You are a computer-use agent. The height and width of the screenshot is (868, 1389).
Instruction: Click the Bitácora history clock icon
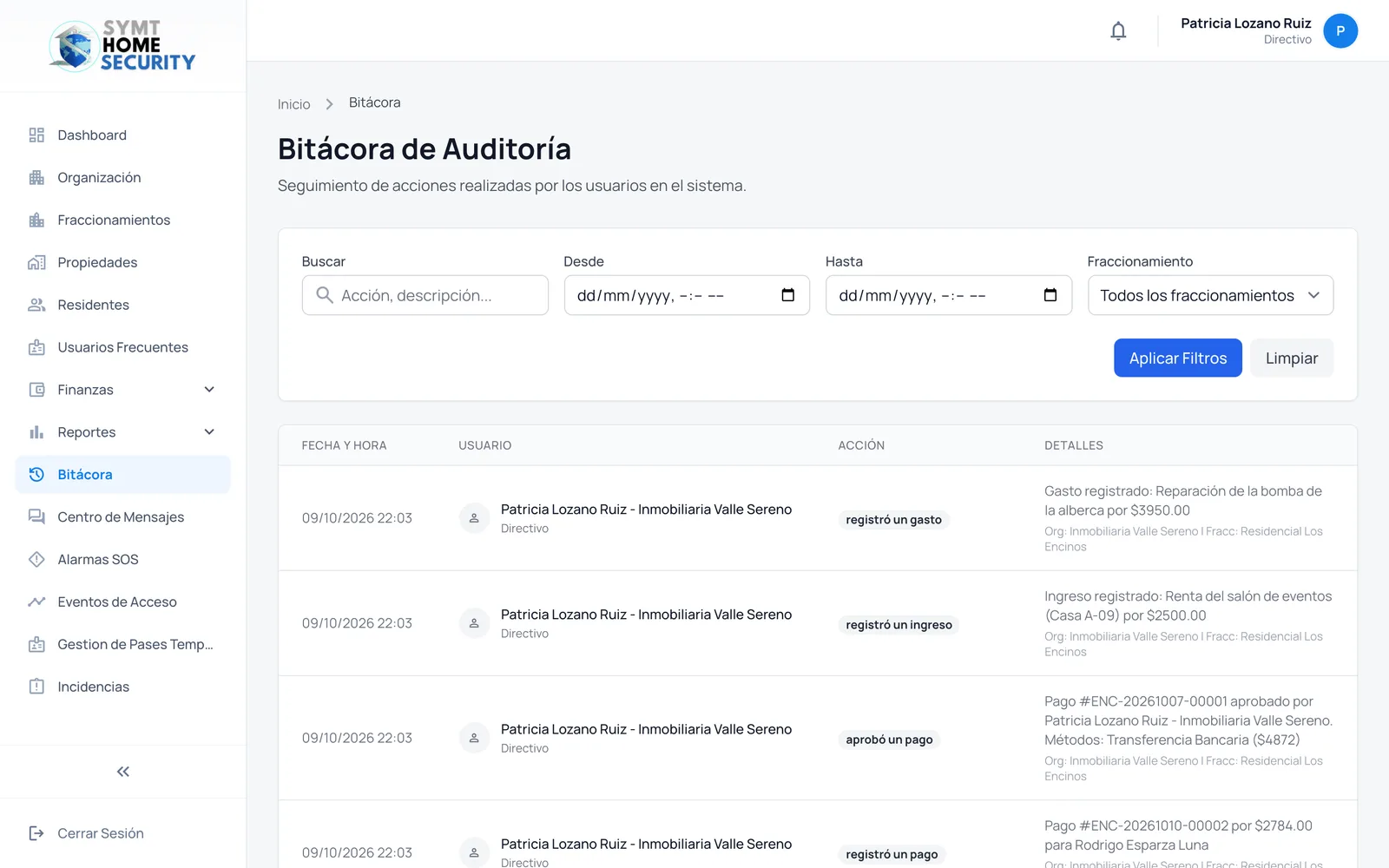36,475
